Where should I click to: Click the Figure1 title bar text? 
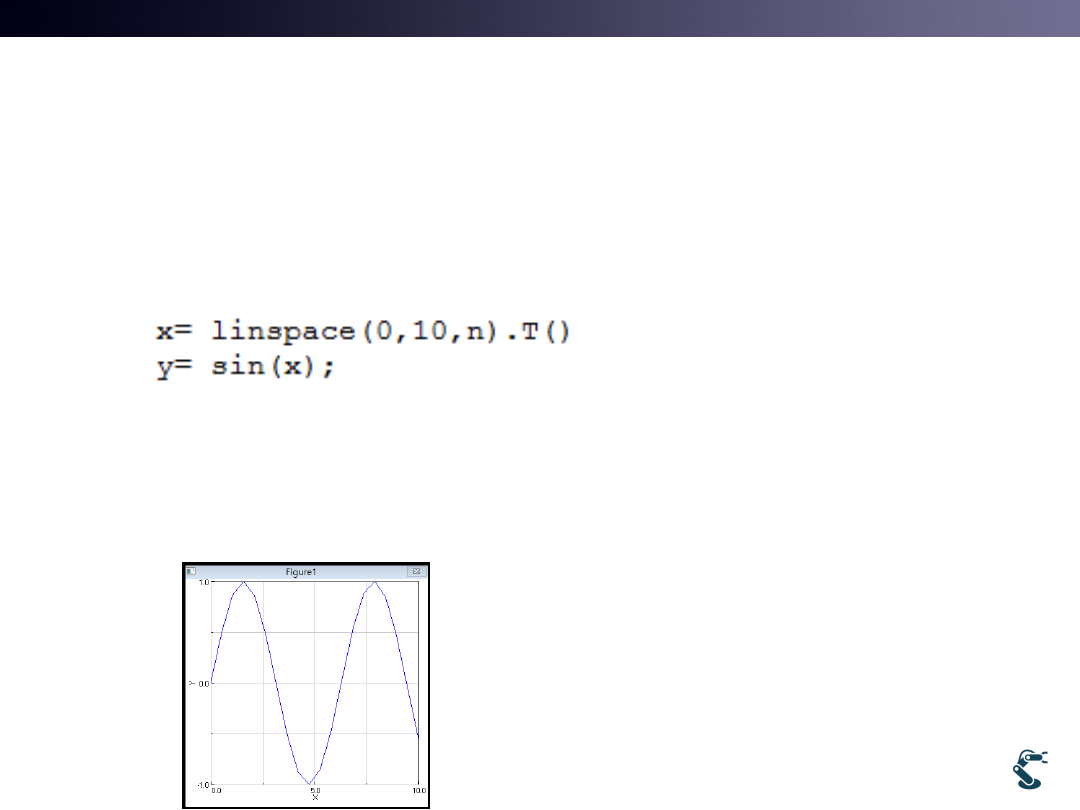pyautogui.click(x=301, y=571)
